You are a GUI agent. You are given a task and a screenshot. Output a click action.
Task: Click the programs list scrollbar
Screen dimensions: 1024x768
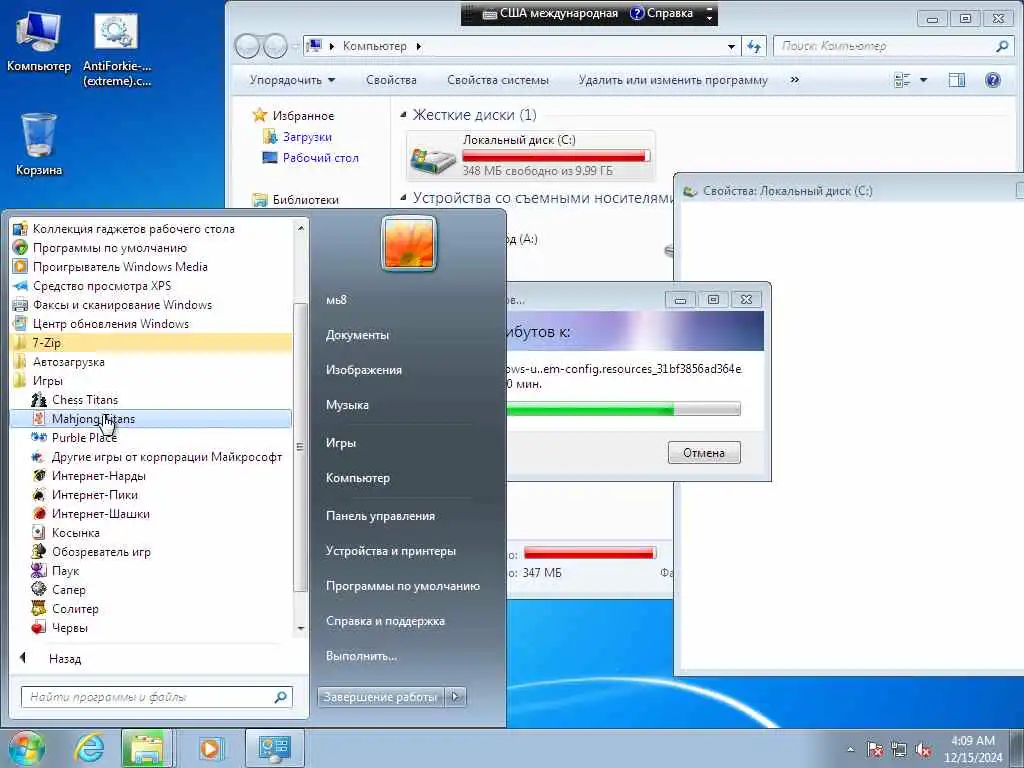(x=300, y=447)
